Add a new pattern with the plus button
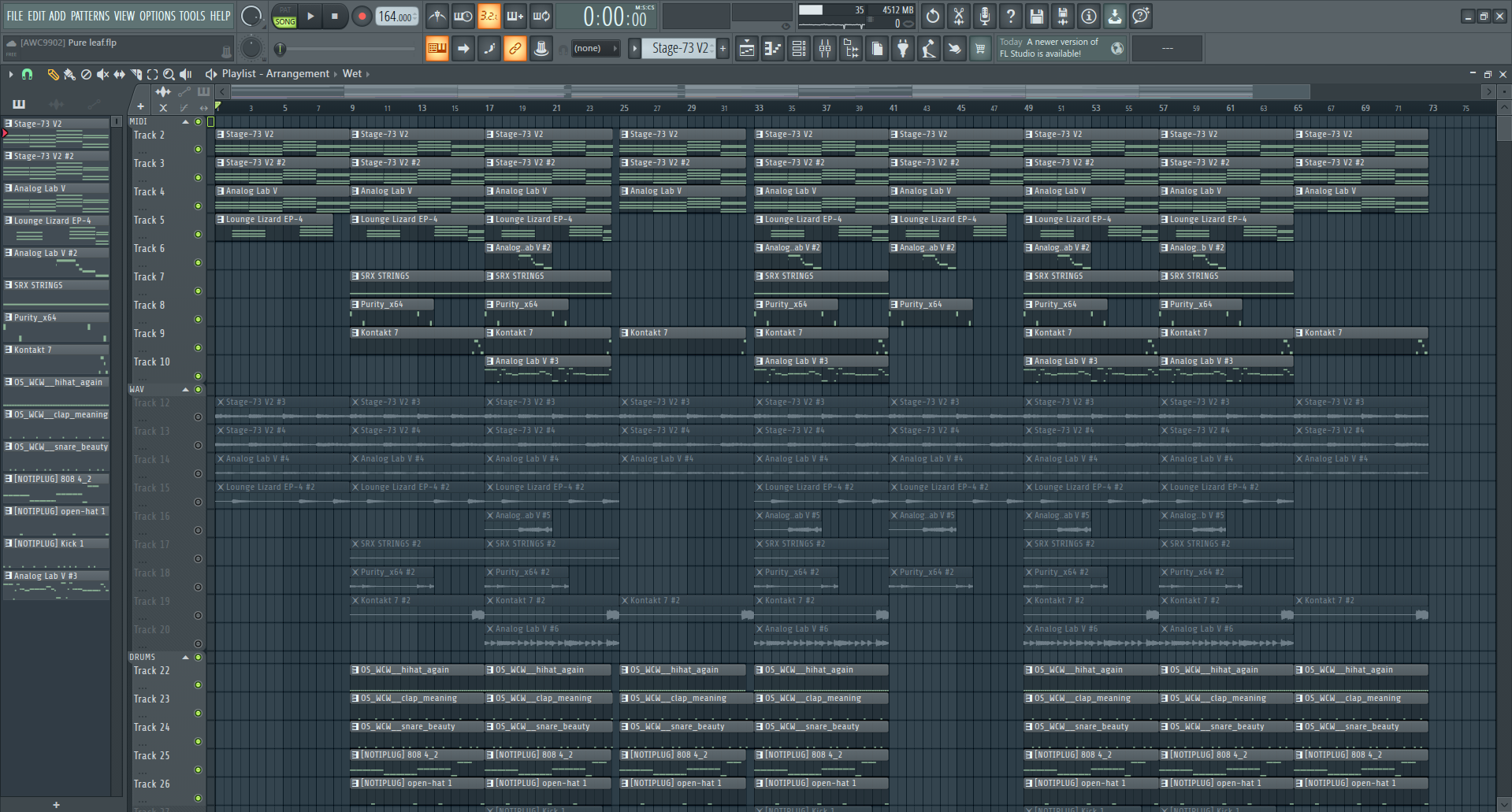 pos(723,49)
